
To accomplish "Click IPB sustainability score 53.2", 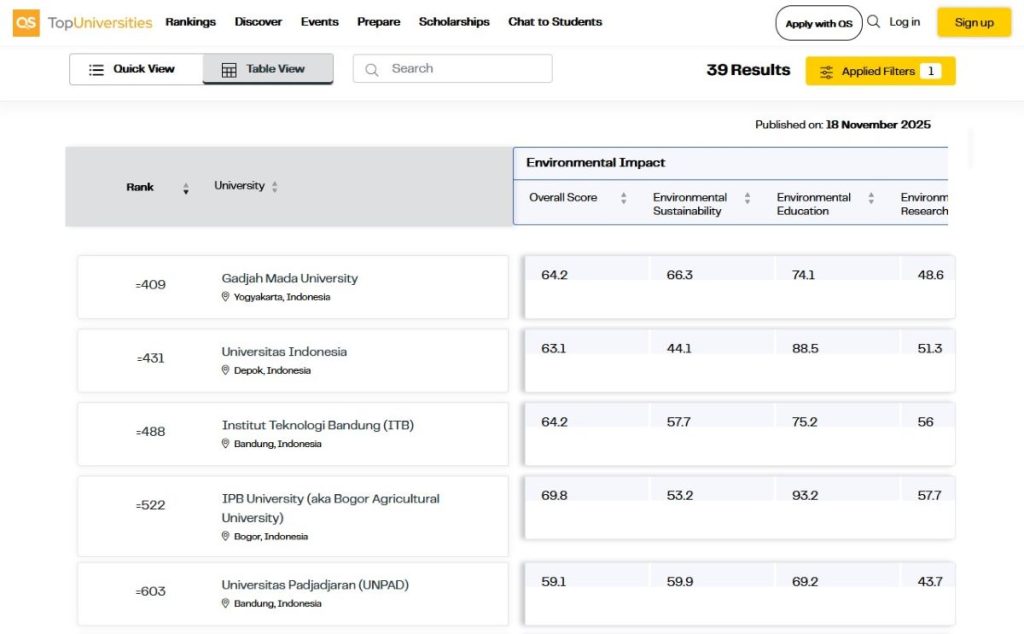I will 680,496.
